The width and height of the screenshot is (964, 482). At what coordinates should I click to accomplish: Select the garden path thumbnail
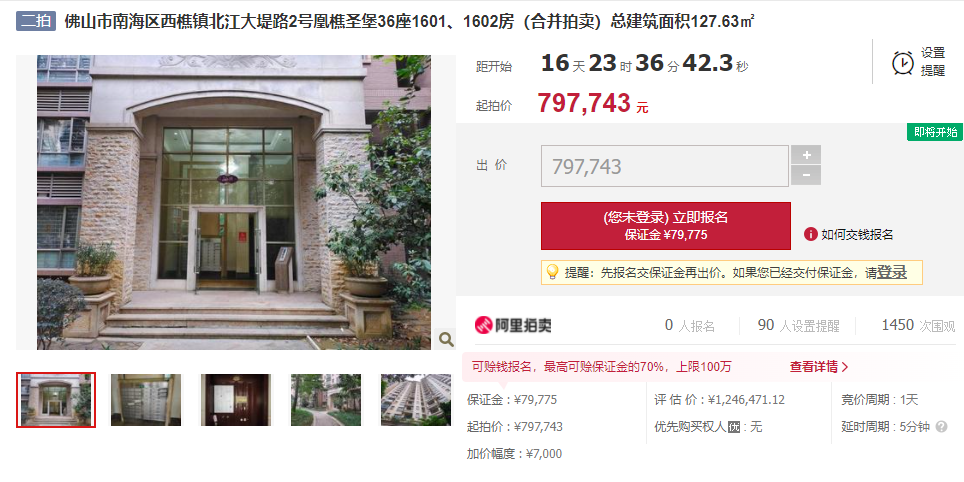(x=326, y=400)
